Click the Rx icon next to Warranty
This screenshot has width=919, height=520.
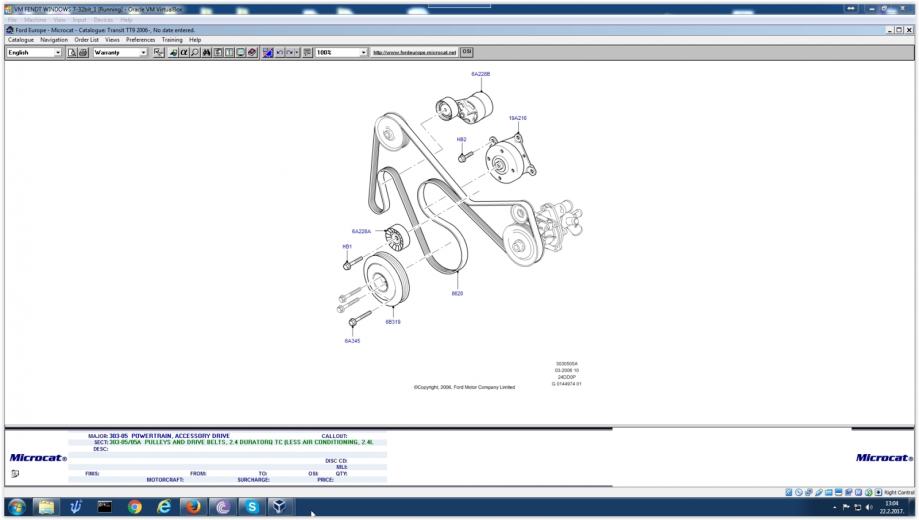pyautogui.click(x=159, y=53)
